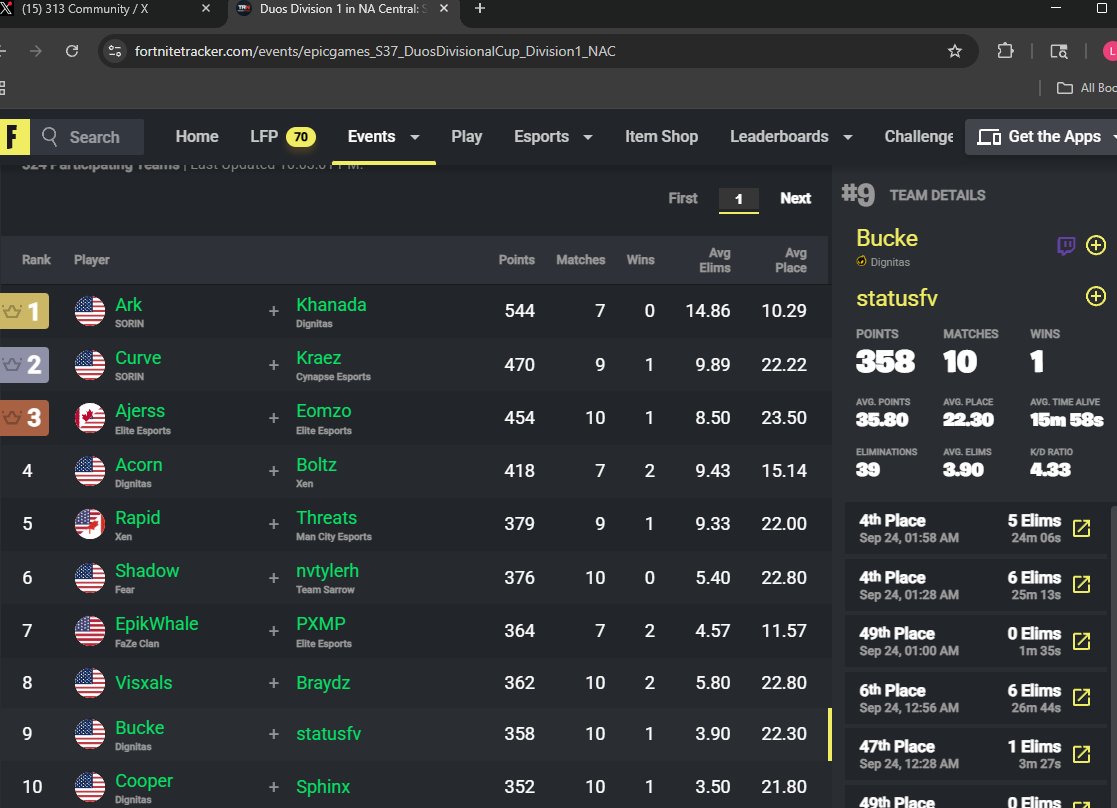The height and width of the screenshot is (808, 1117).
Task: Click Canada flag icon beside Ajerss
Action: (x=90, y=418)
